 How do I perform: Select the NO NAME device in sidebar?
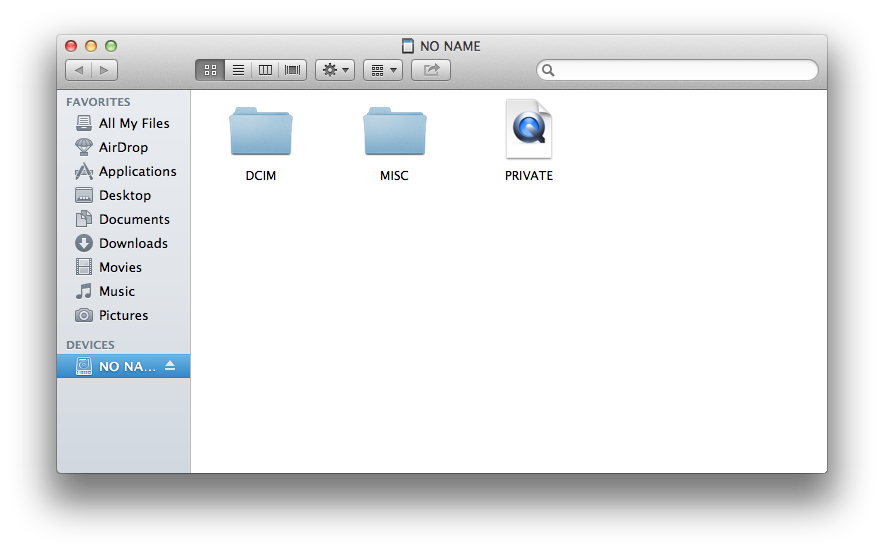[123, 366]
